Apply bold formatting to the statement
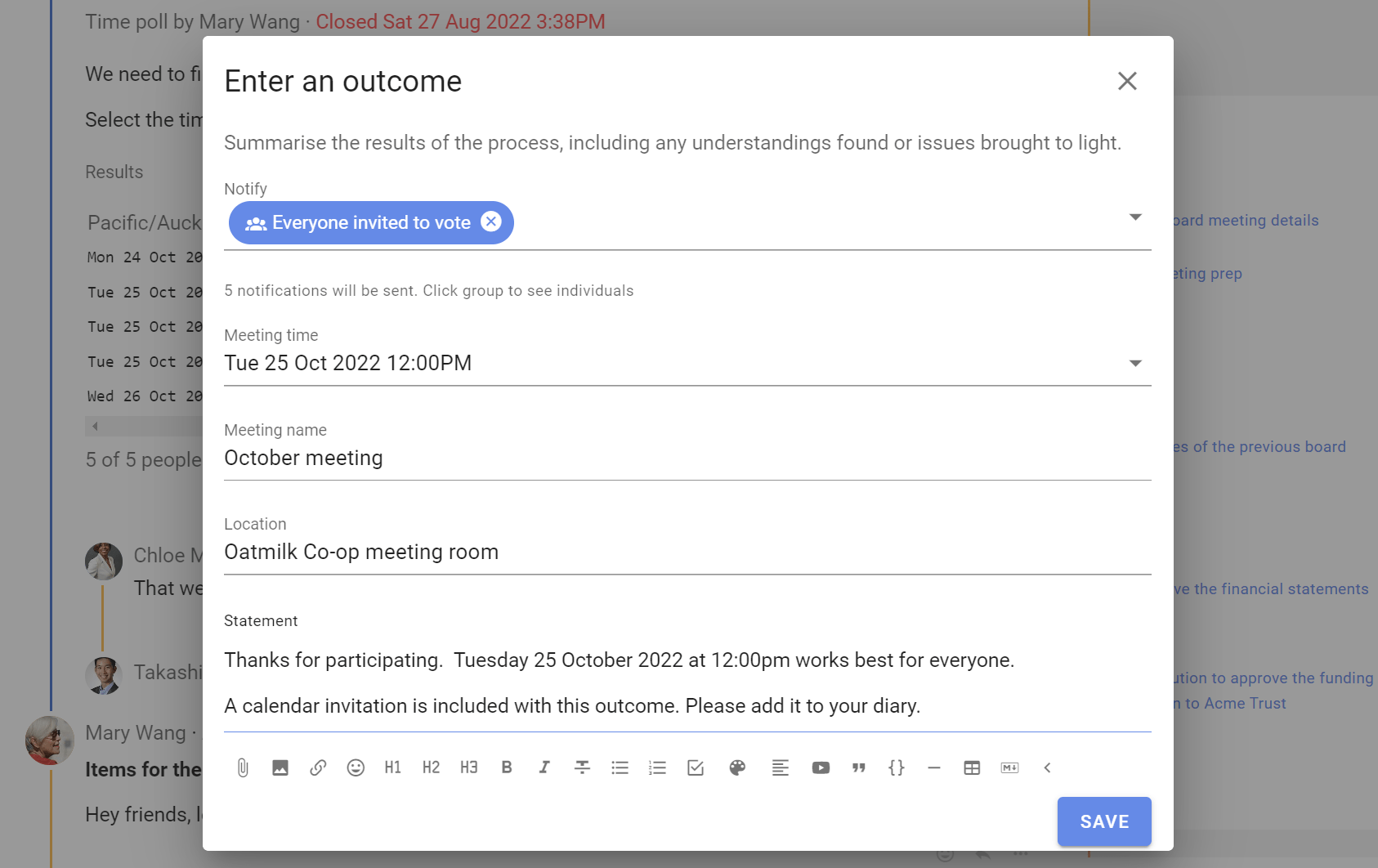The width and height of the screenshot is (1378, 868). (x=507, y=767)
